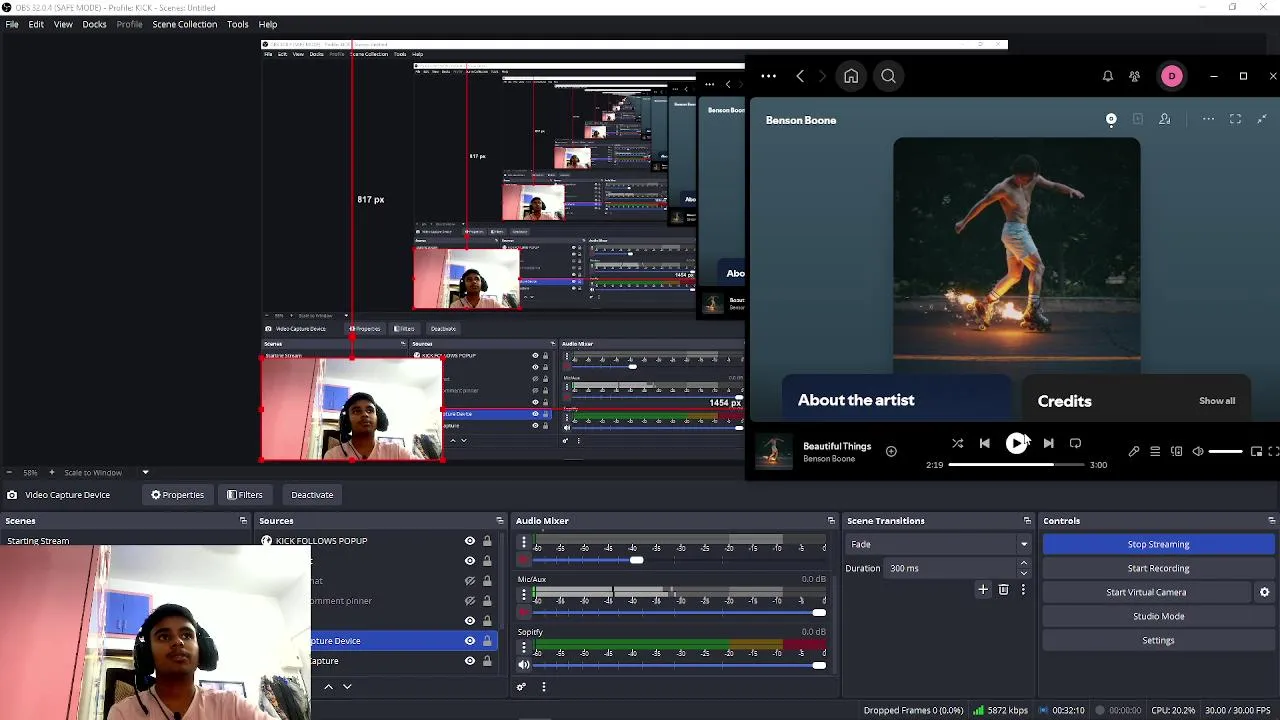This screenshot has width=1280, height=720.
Task: Open Spotify now playing more options
Action: 1208,119
